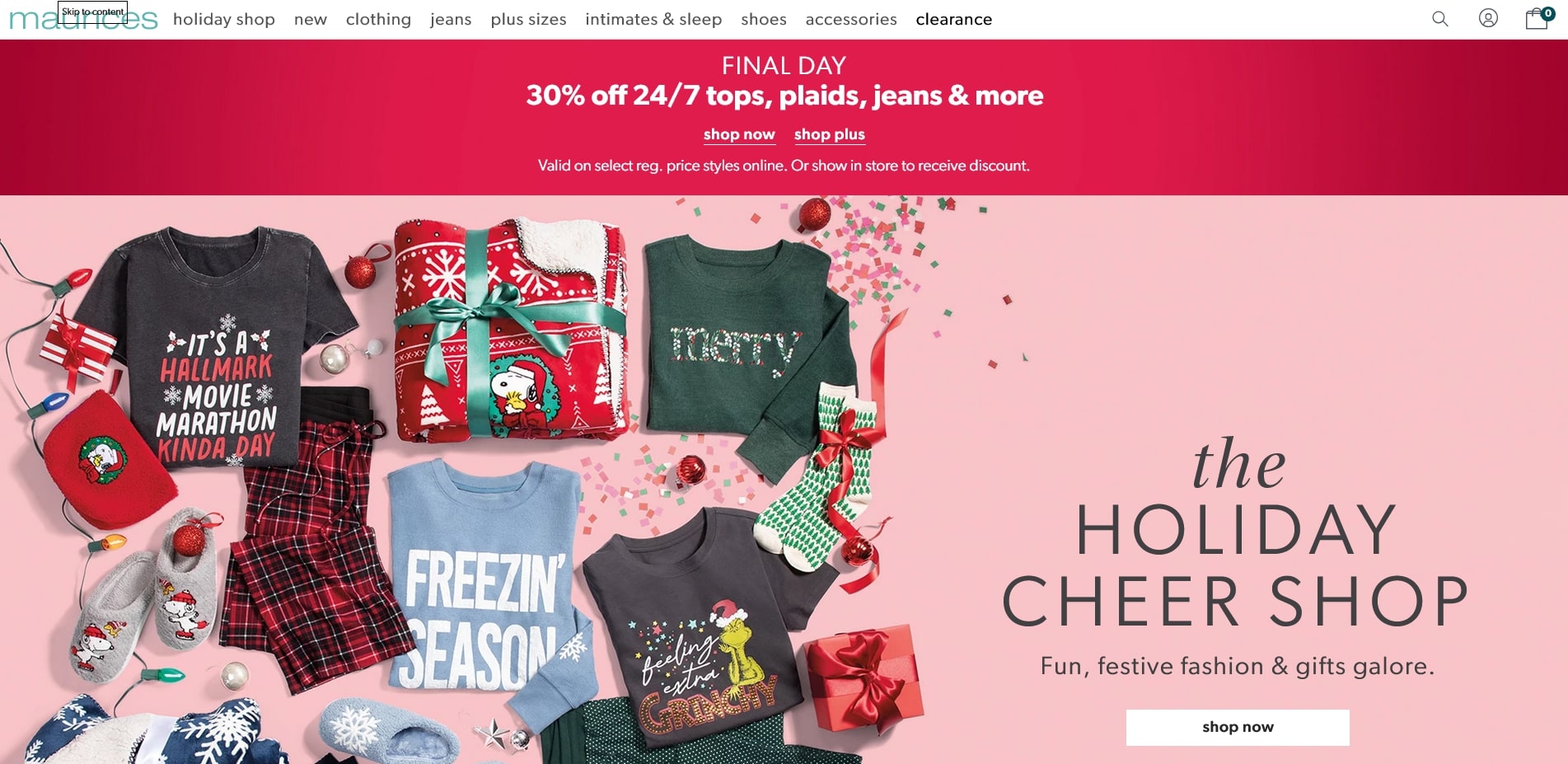
Task: Open the new arrivals menu
Action: (311, 19)
